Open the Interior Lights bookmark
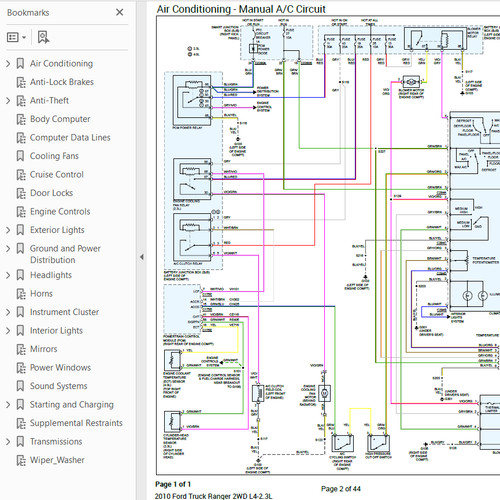 click(x=56, y=331)
